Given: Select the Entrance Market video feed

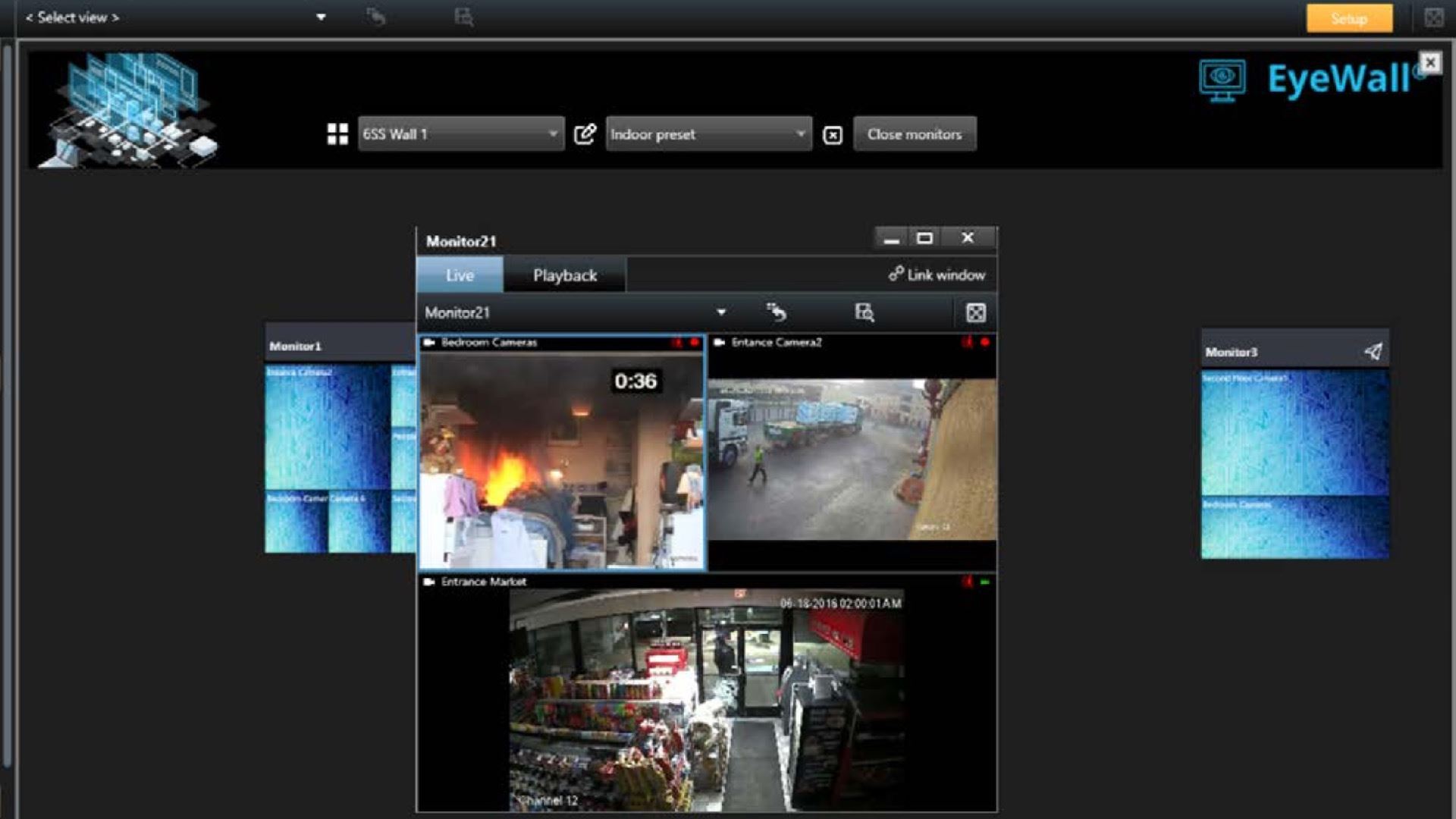Looking at the screenshot, I should click(x=707, y=700).
